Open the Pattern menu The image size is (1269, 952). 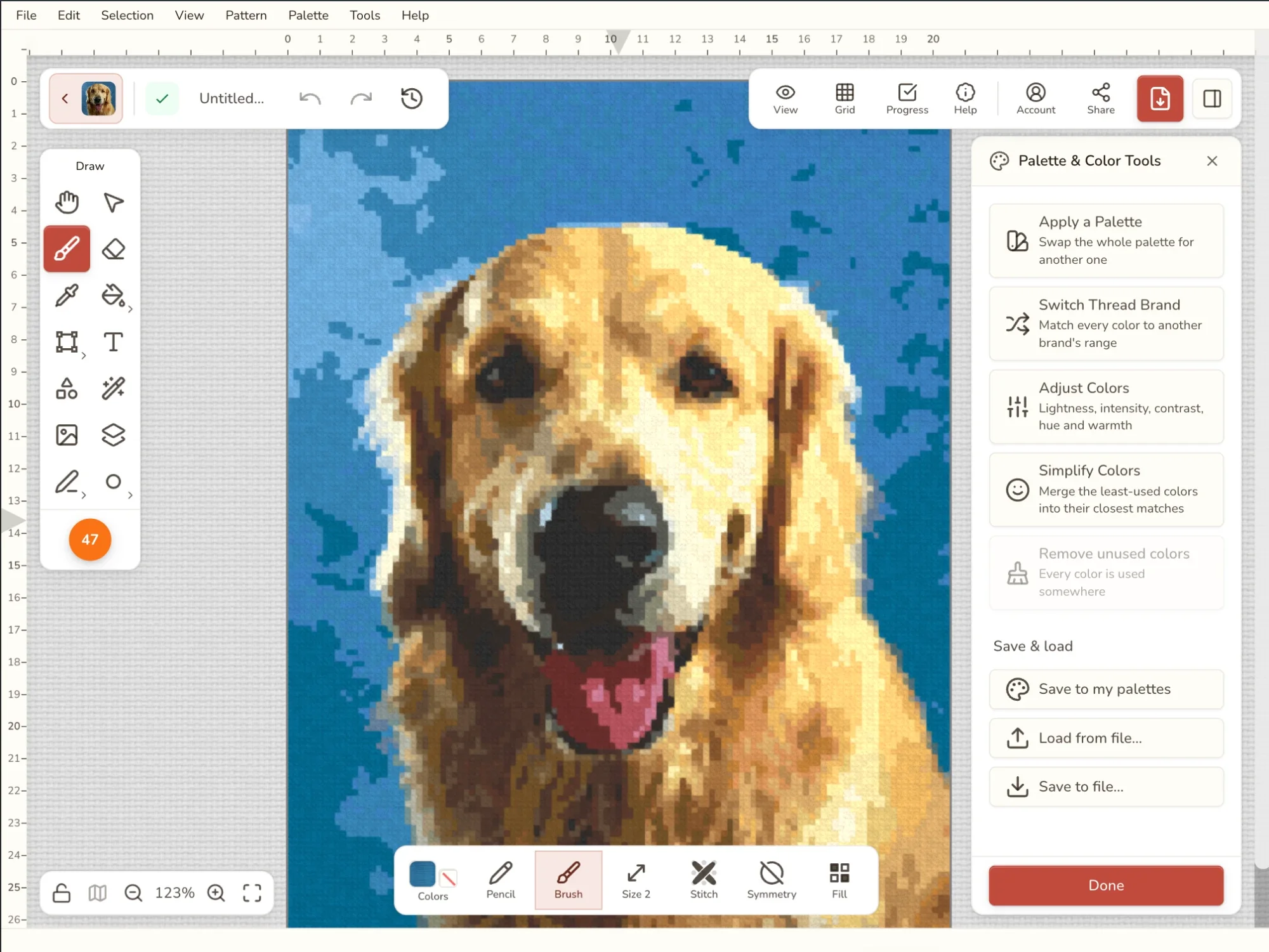(246, 15)
